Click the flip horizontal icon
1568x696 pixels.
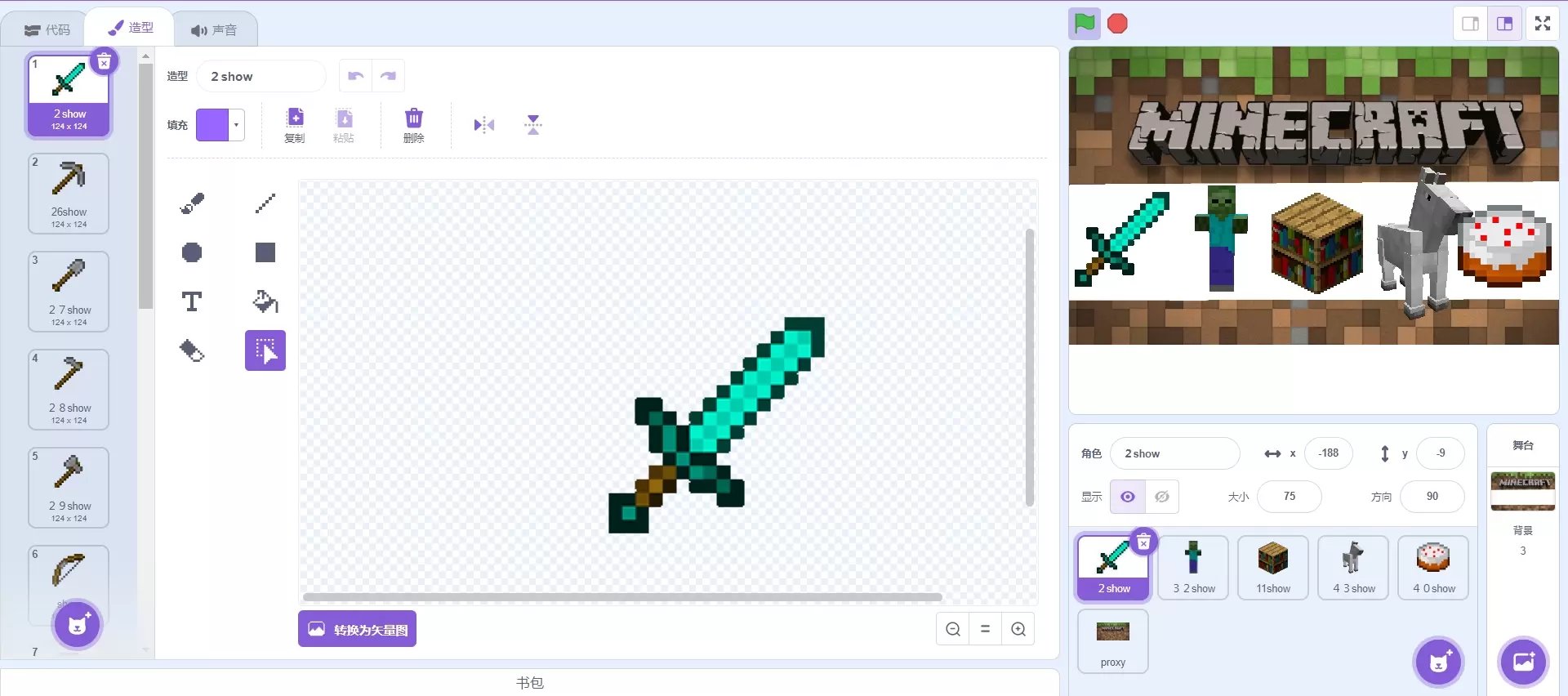click(x=484, y=125)
